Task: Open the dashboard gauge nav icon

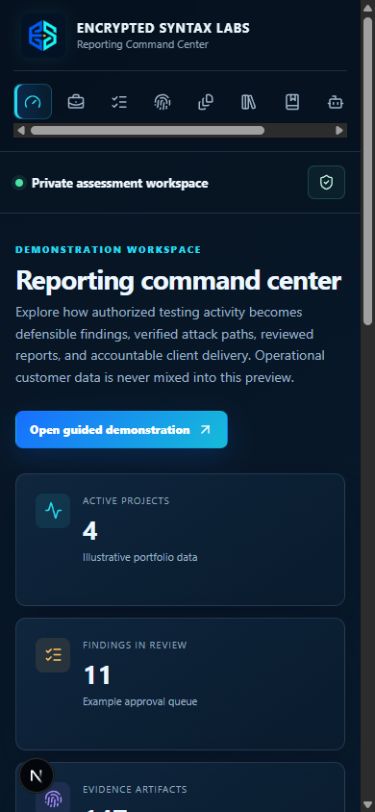Action: (33, 102)
